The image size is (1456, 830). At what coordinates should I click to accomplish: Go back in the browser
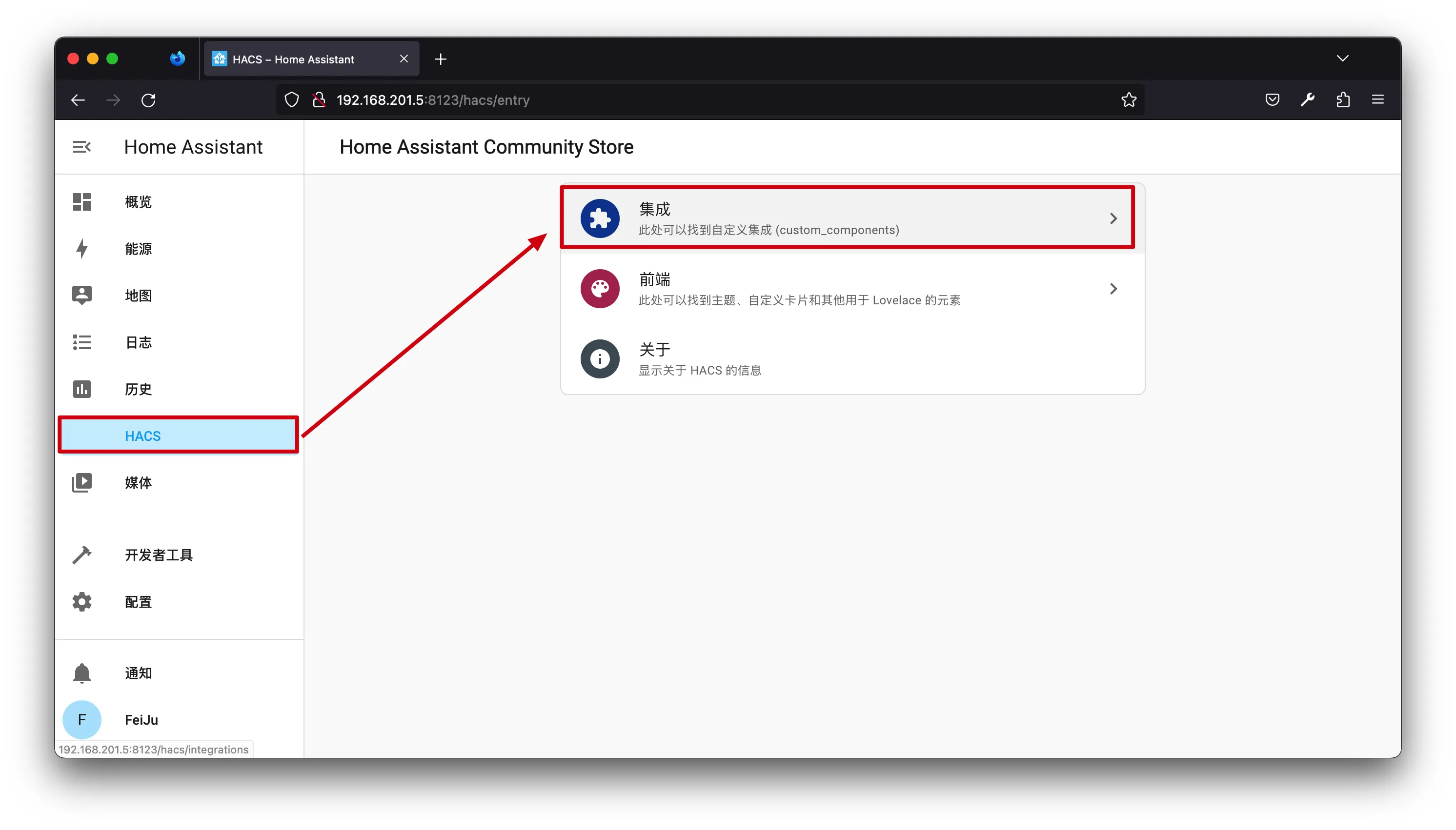(x=78, y=100)
